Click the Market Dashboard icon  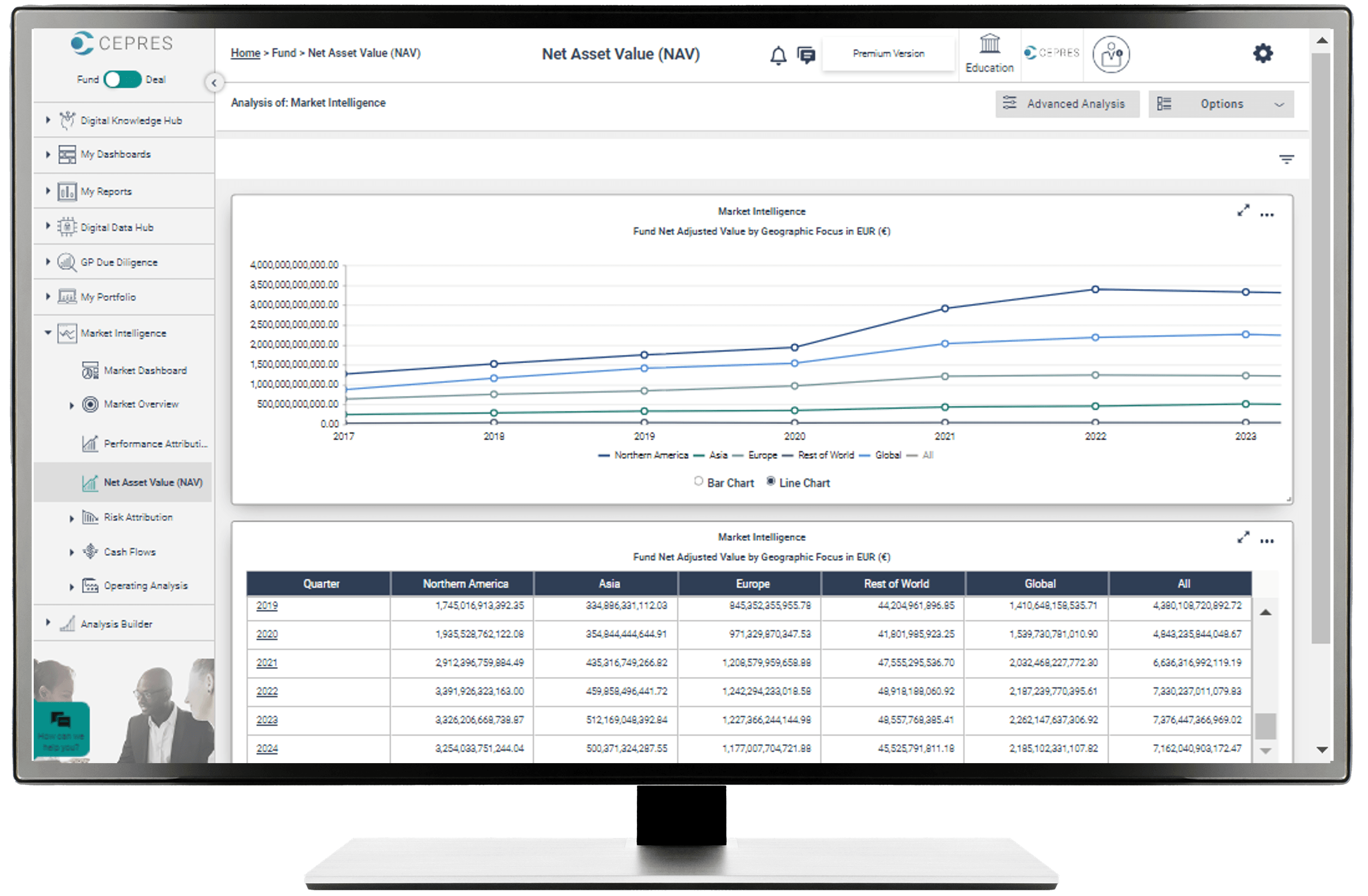pyautogui.click(x=90, y=371)
